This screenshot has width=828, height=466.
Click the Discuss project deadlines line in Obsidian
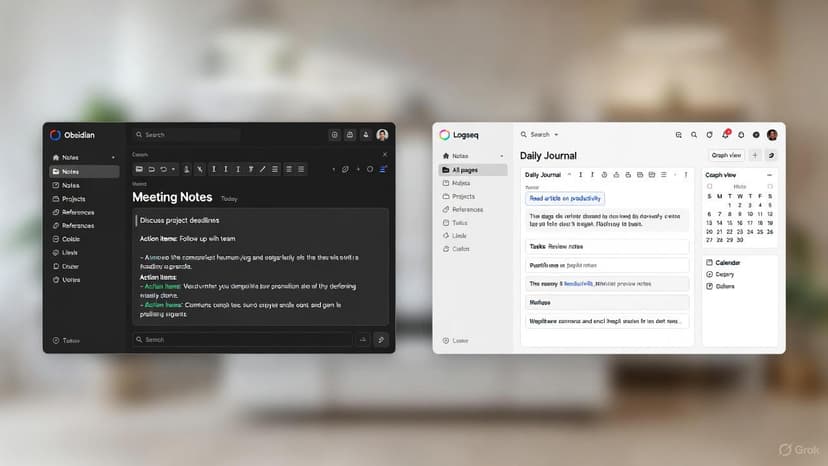point(180,220)
